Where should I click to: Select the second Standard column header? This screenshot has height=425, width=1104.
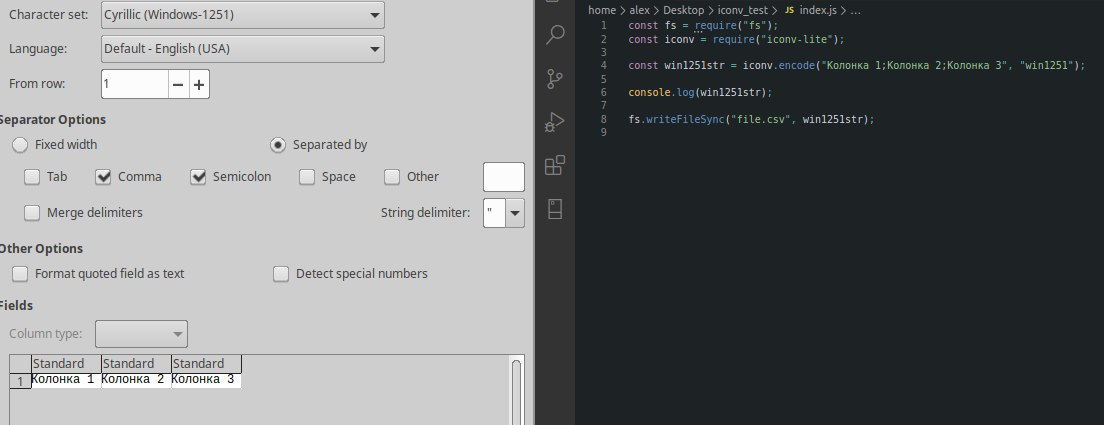click(136, 364)
